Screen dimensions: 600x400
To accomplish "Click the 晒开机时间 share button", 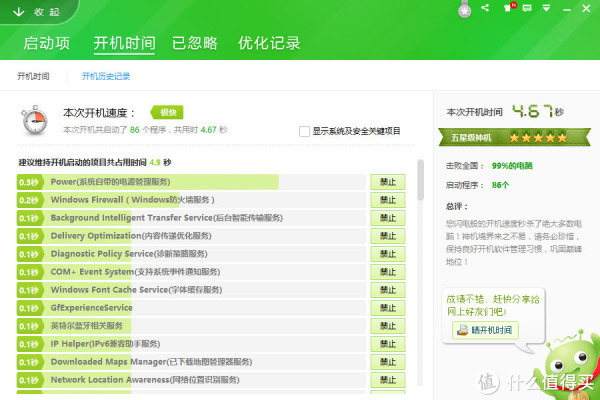I will [x=485, y=330].
